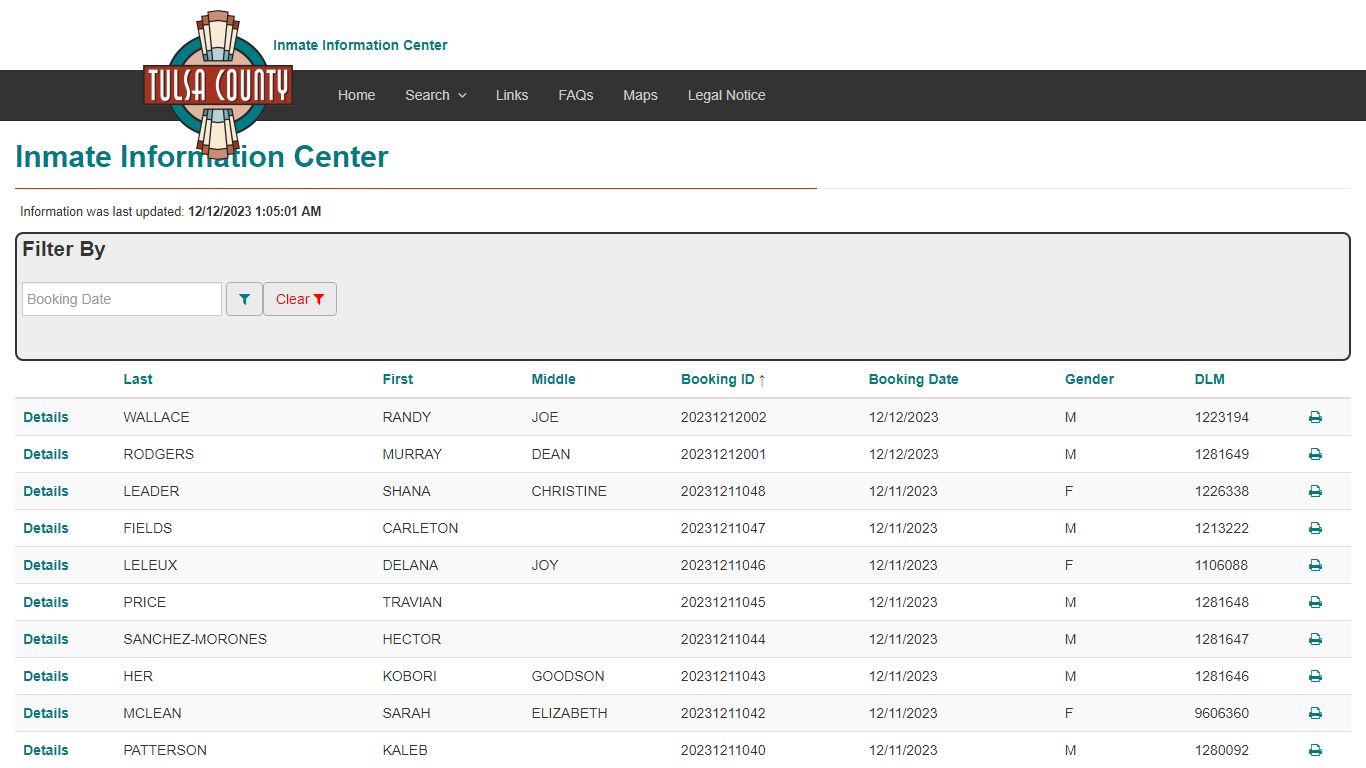Focus the Booking Date input field
The image size is (1366, 768).
coord(122,299)
